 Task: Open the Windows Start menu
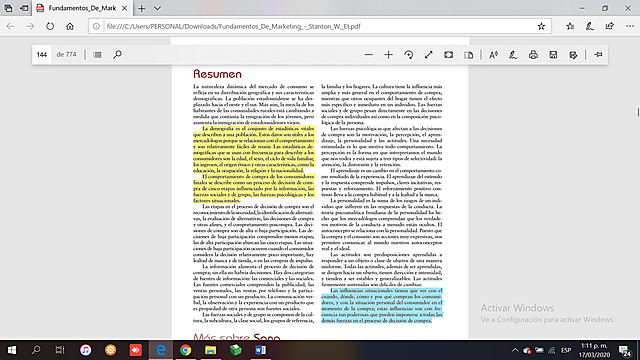tap(12, 350)
